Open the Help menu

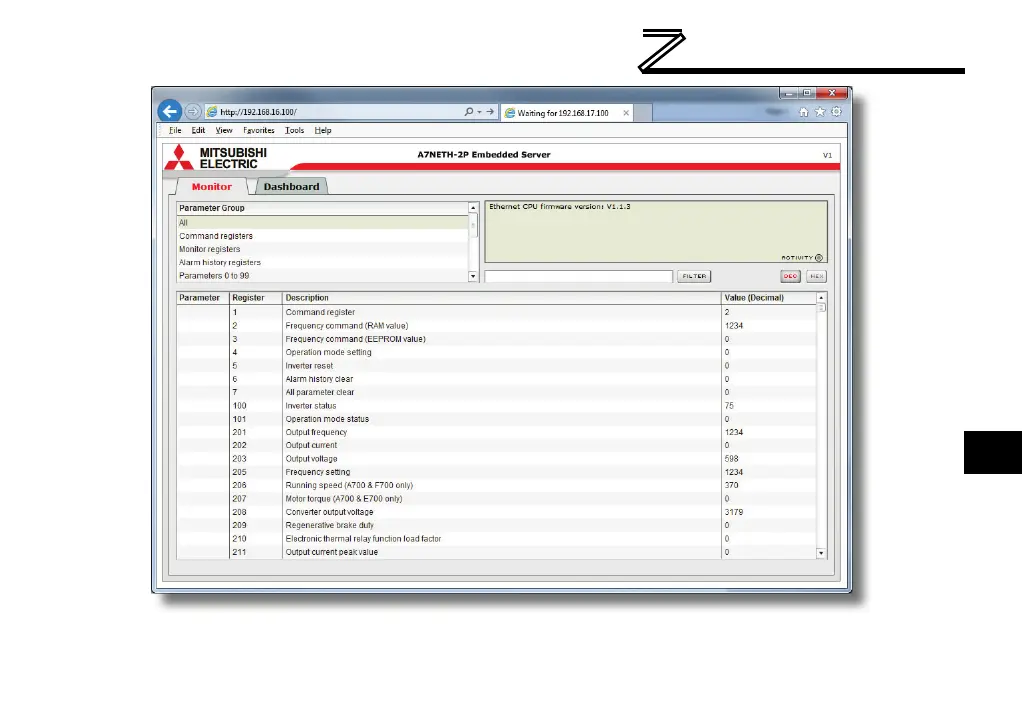(x=323, y=130)
